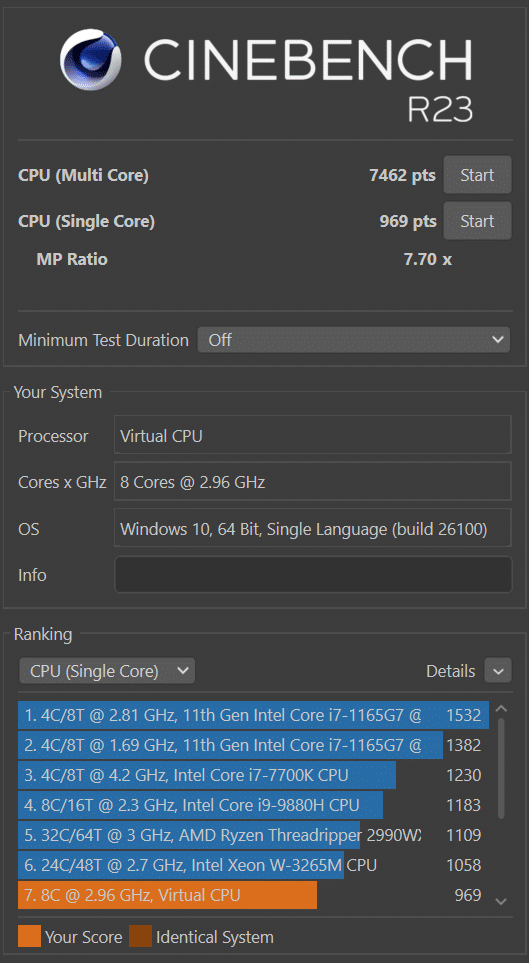Start the CPU Multi Core test
Viewport: 529px width, 963px height.
(477, 175)
